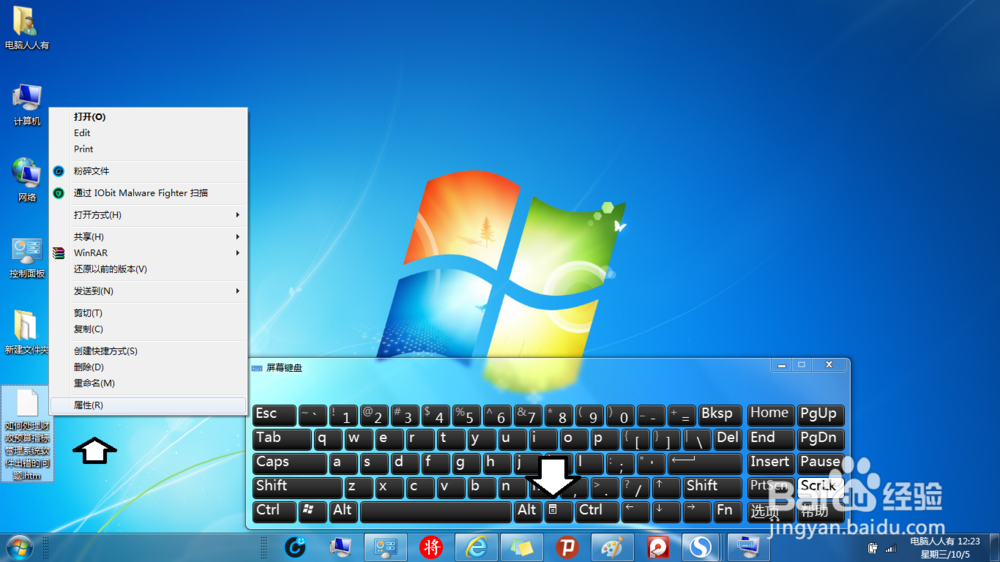Viewport: 1000px width, 562px height.
Task: Open the Sogou S browser taskbar icon
Action: (x=701, y=547)
